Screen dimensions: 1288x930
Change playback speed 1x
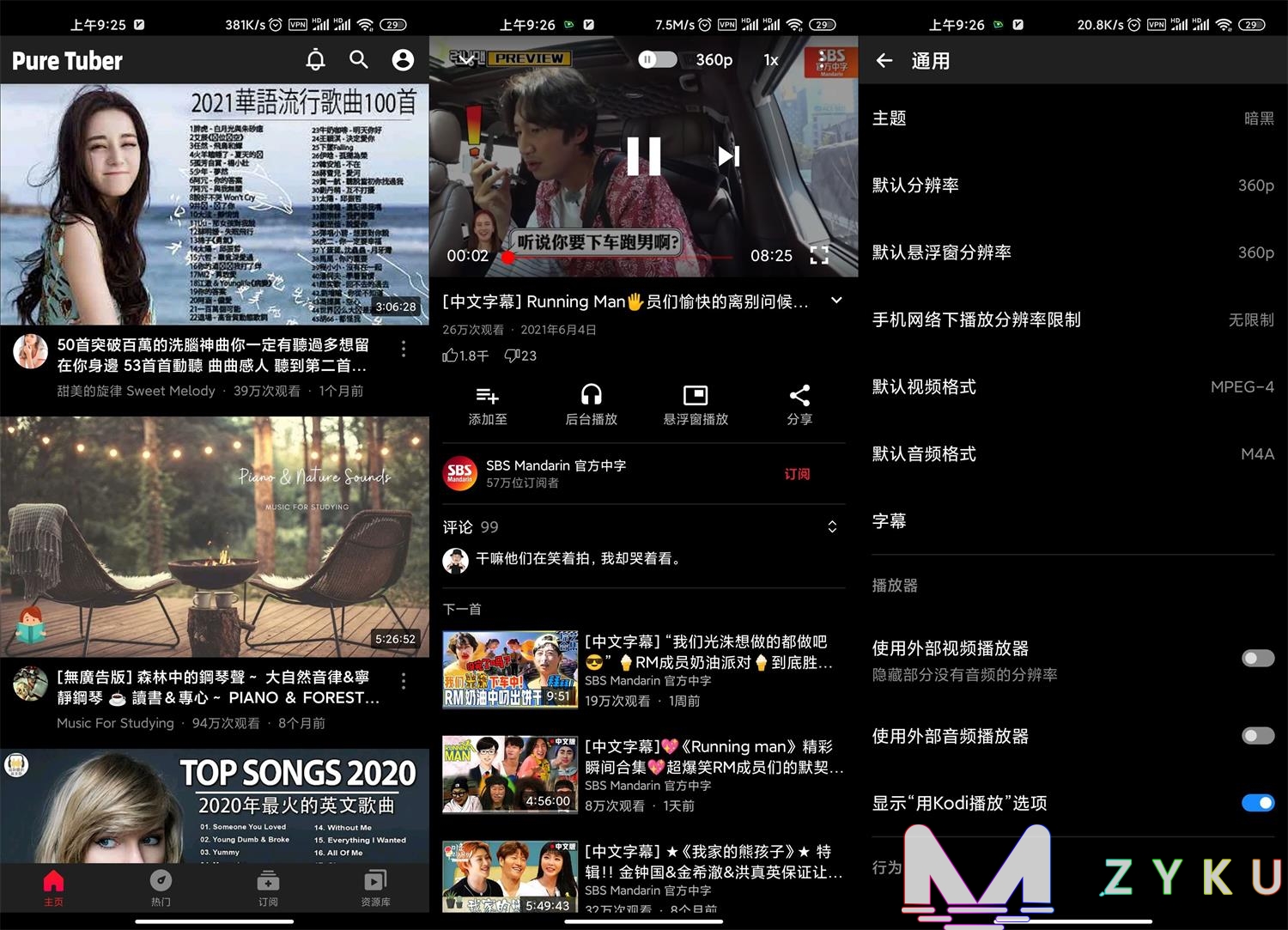click(x=771, y=59)
